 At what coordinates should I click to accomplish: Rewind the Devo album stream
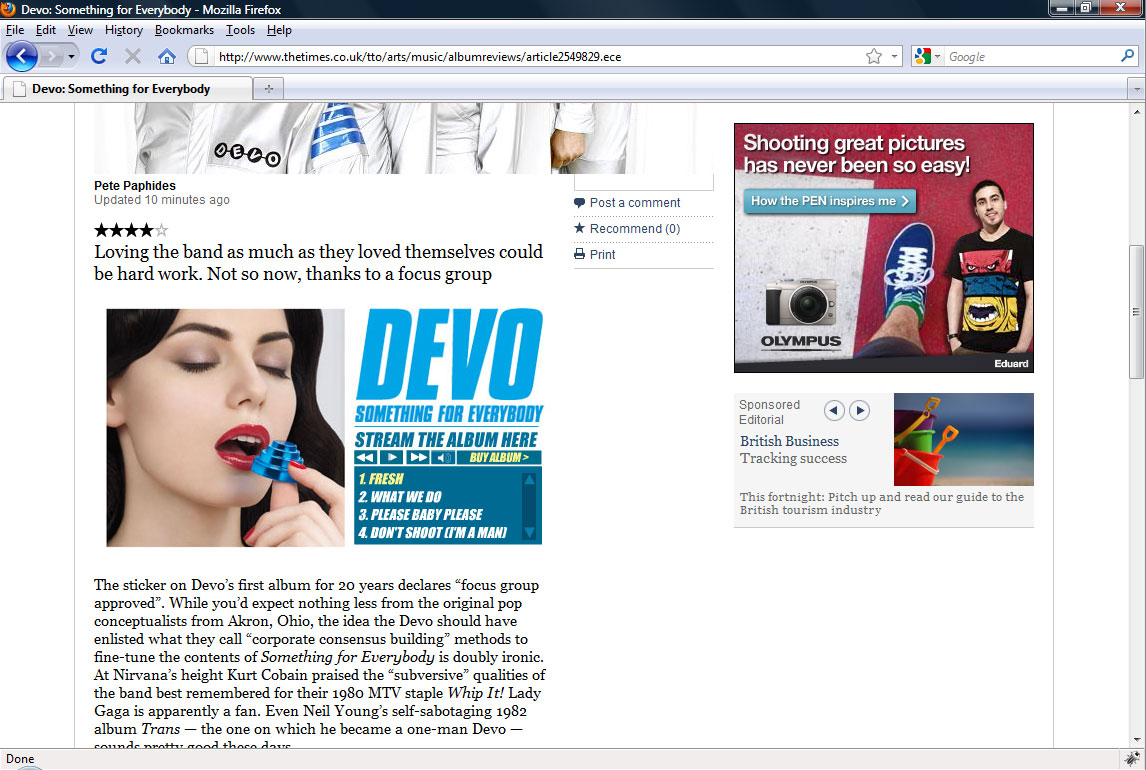click(365, 457)
